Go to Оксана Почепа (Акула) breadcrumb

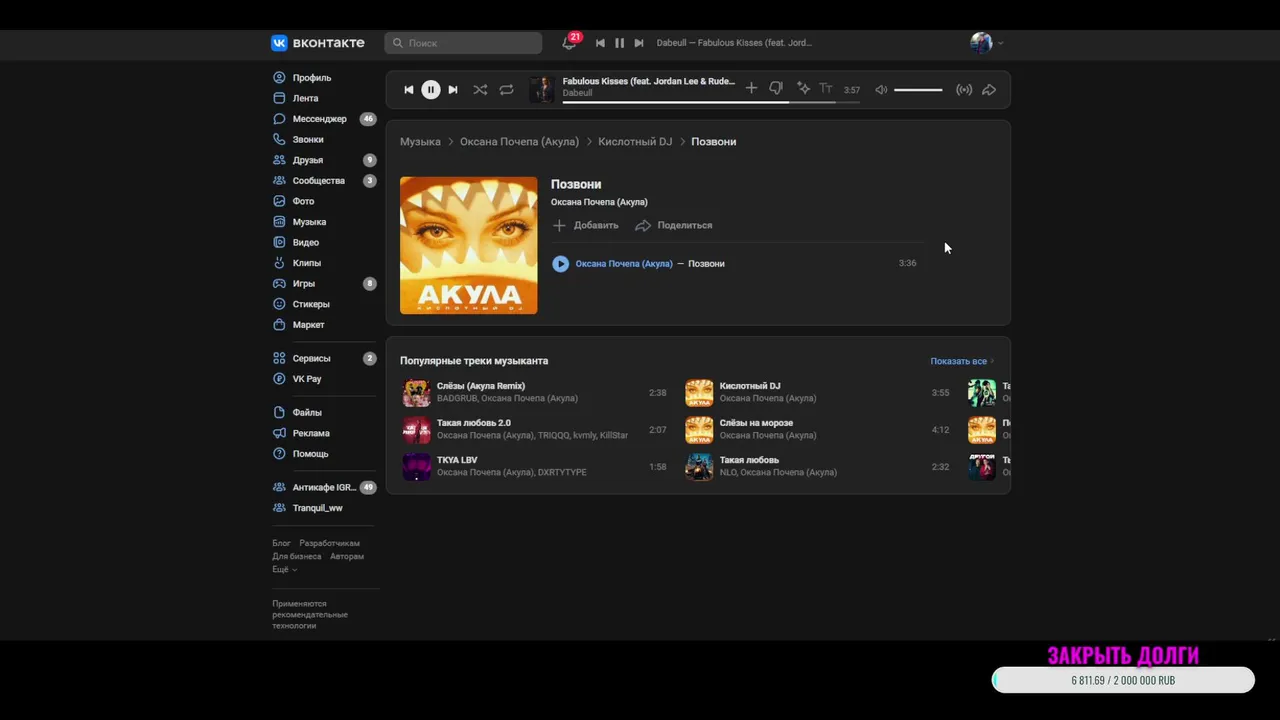coord(519,142)
